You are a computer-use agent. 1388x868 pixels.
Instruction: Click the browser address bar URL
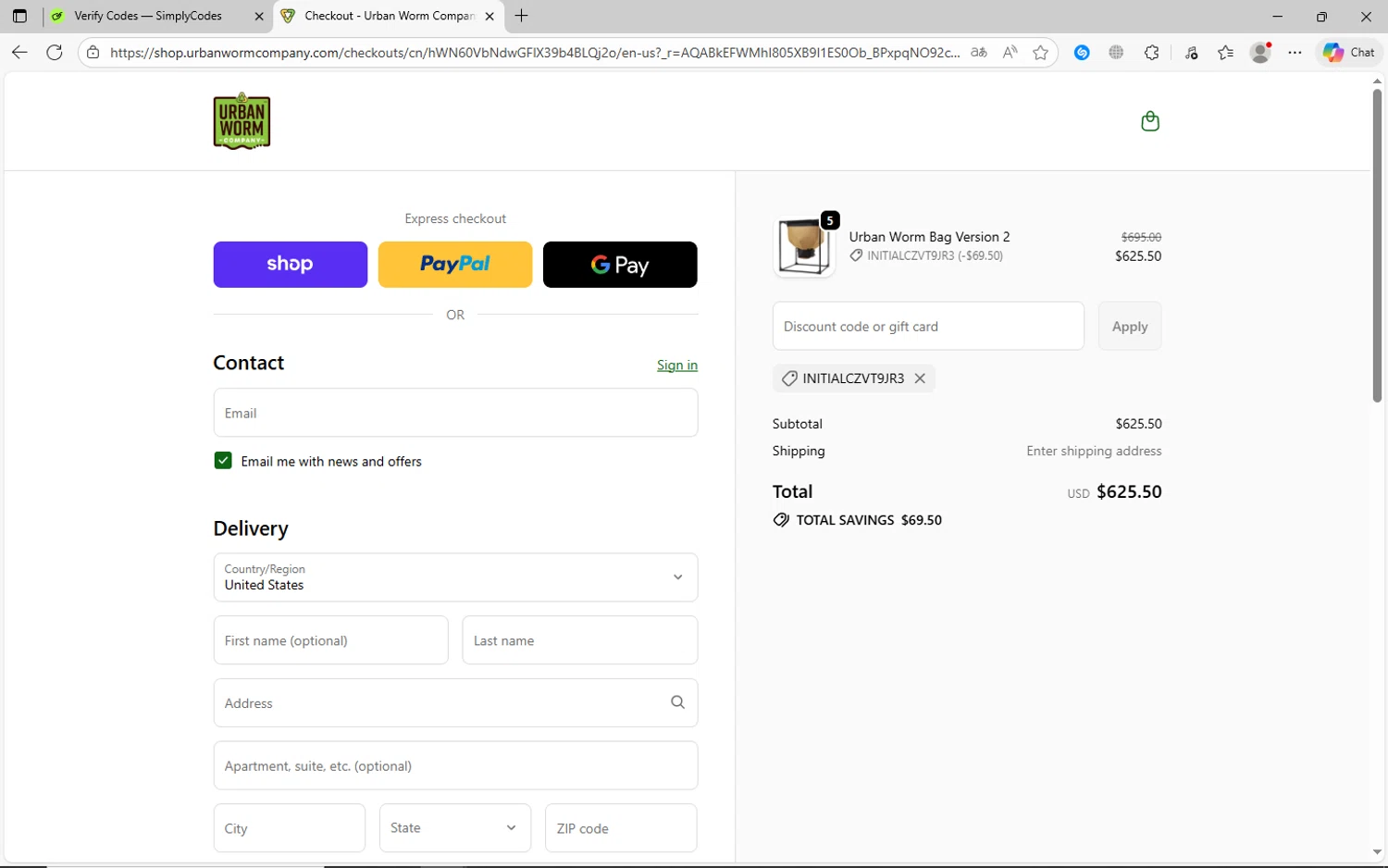[x=534, y=53]
